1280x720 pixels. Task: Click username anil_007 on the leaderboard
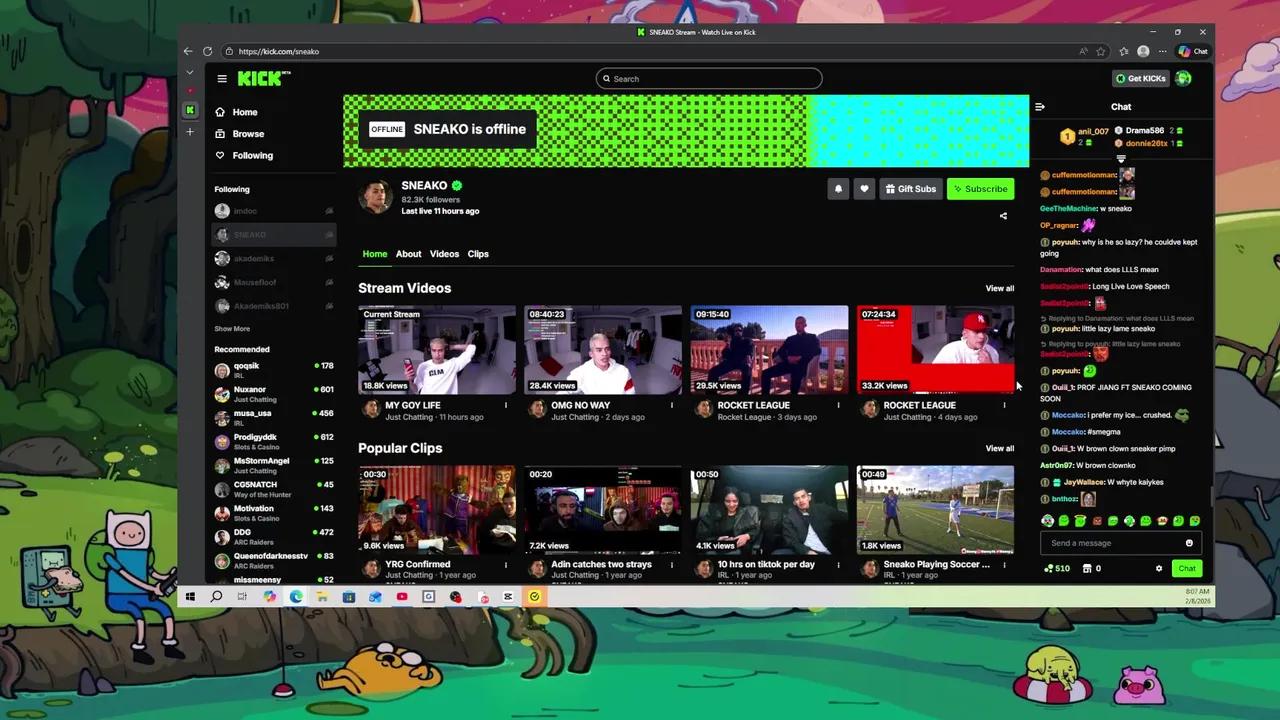coord(1093,131)
